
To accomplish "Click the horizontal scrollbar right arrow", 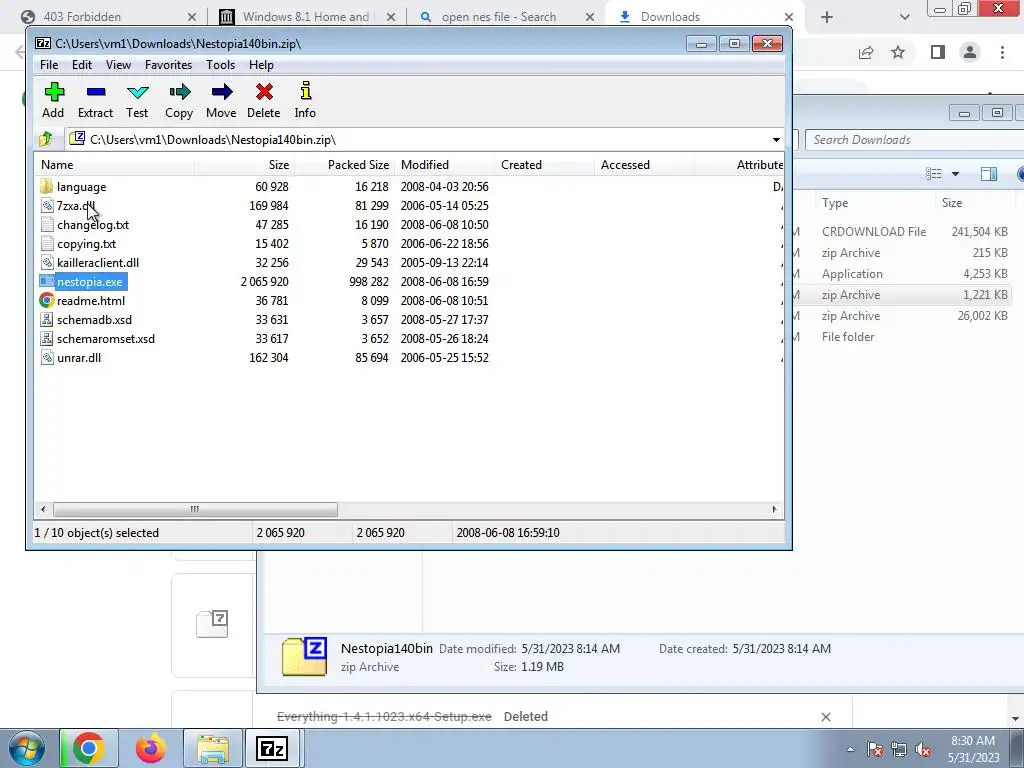I will coord(775,509).
